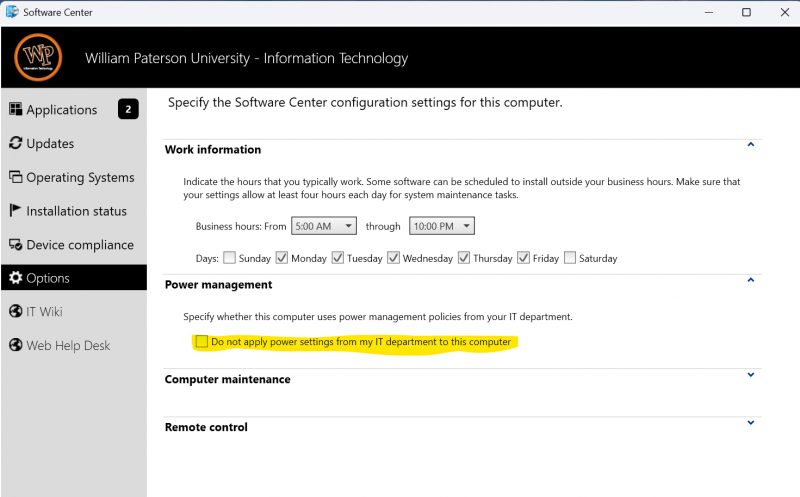
Task: Select the Applications badge showing 2
Action: 128,110
